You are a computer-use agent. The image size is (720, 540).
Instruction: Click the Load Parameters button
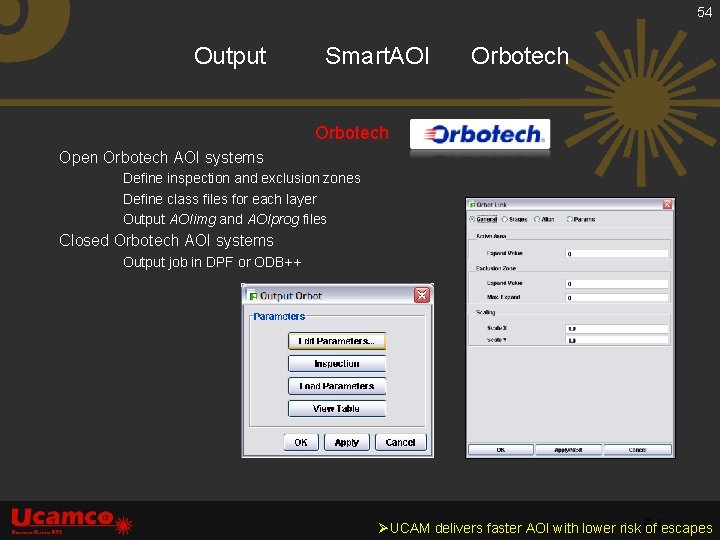337,386
